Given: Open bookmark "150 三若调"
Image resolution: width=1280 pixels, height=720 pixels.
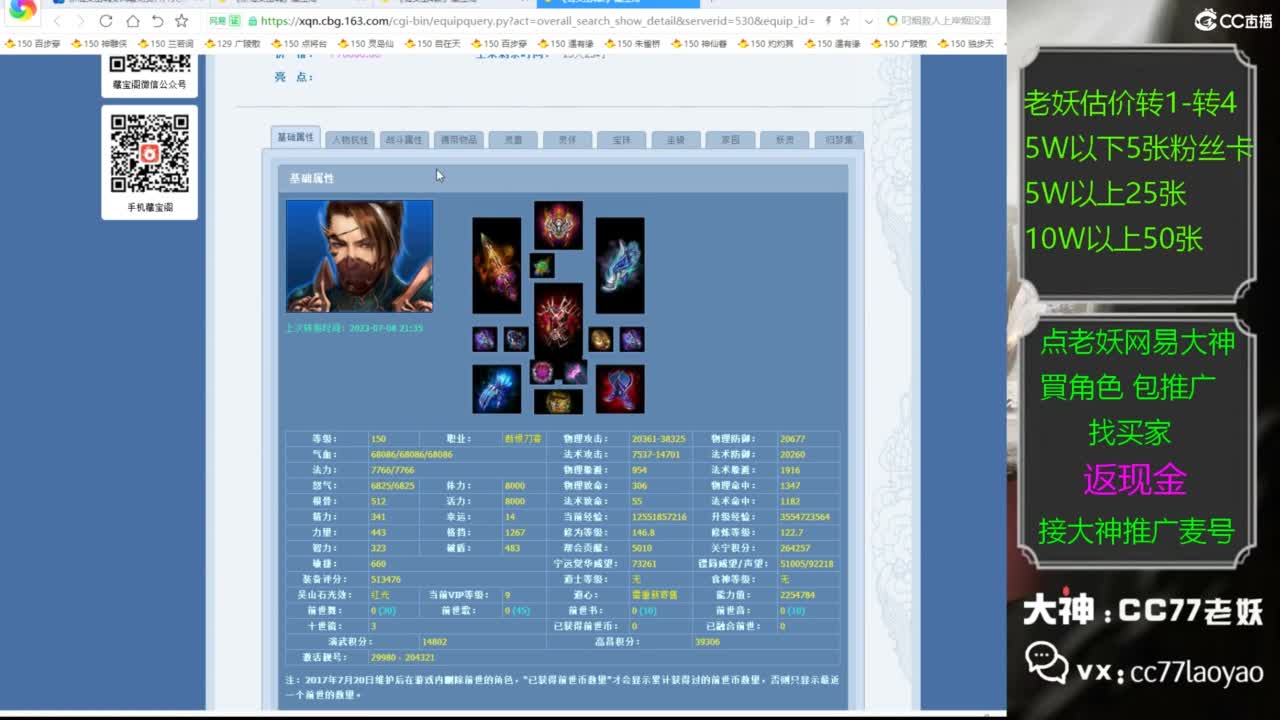Looking at the screenshot, I should [x=166, y=44].
